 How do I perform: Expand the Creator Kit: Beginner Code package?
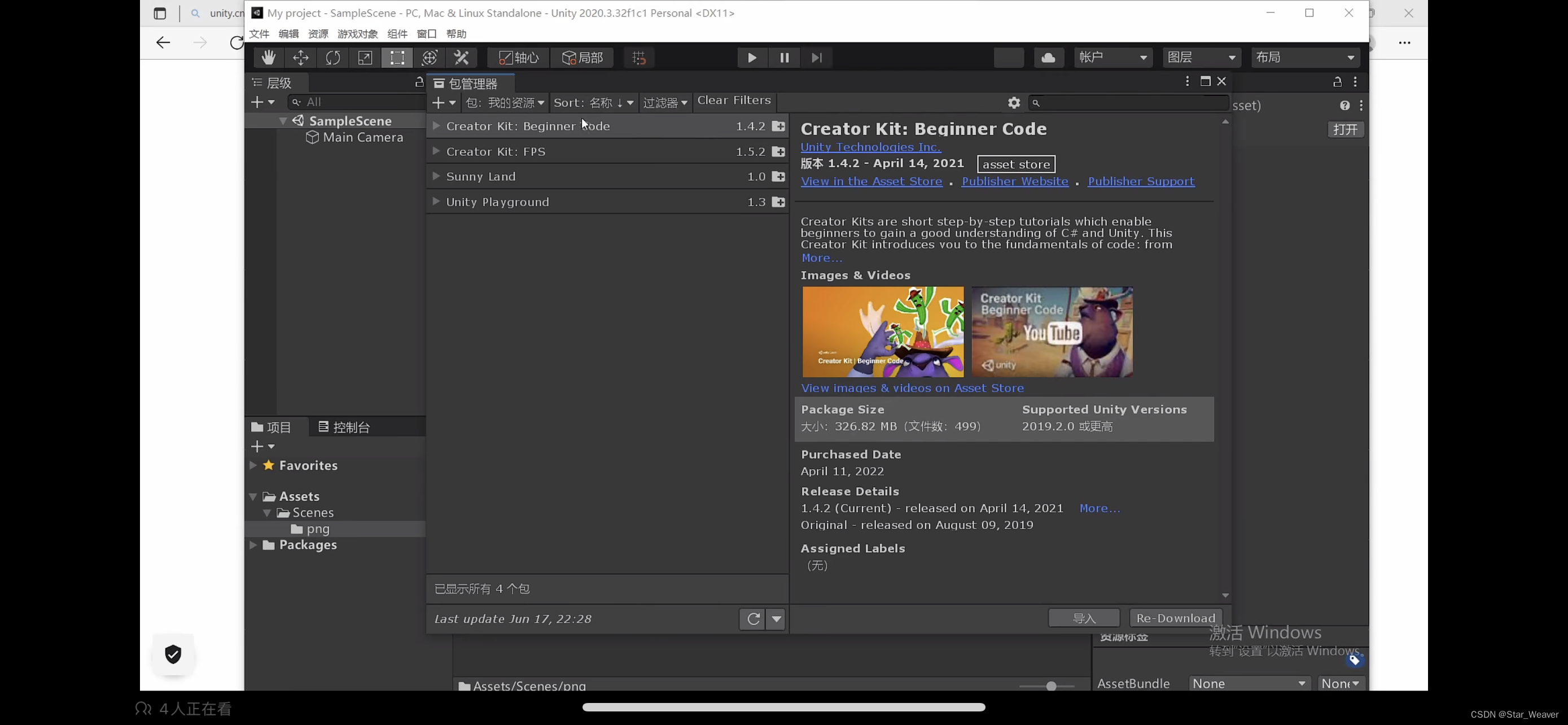(436, 126)
